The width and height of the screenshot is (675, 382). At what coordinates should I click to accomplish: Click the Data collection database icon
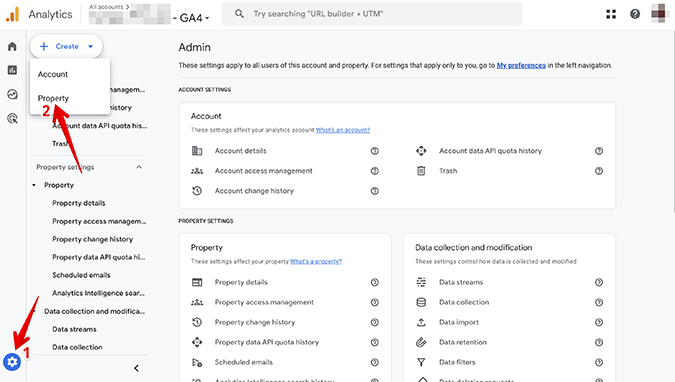point(421,302)
